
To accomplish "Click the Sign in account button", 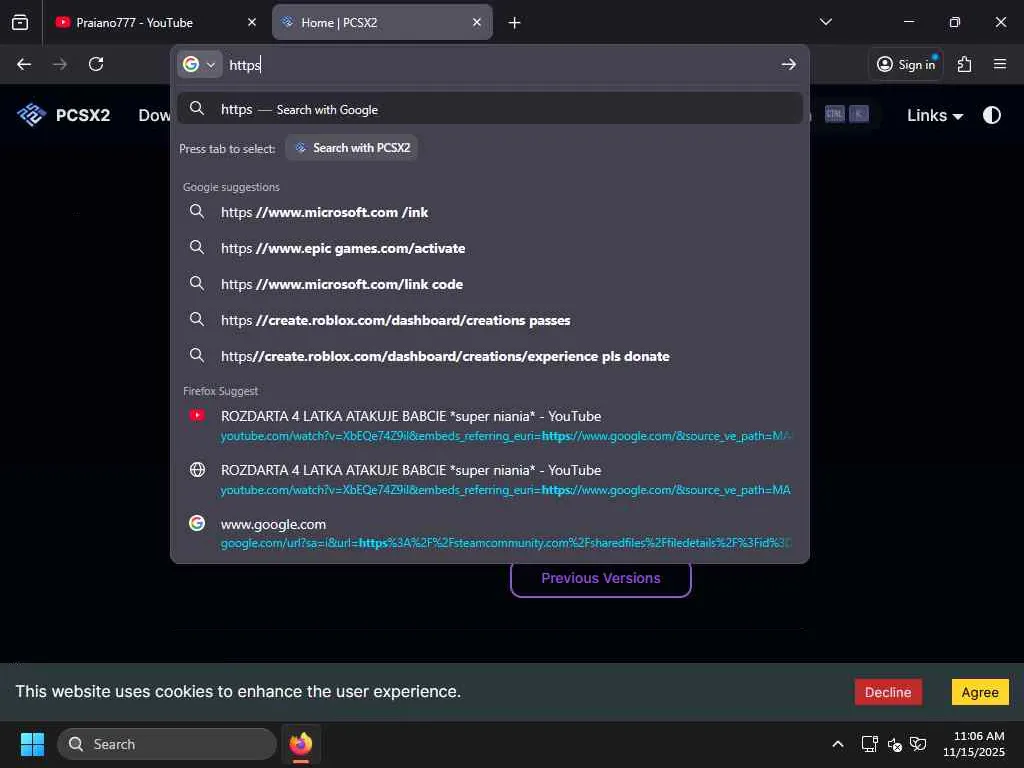I will (906, 64).
